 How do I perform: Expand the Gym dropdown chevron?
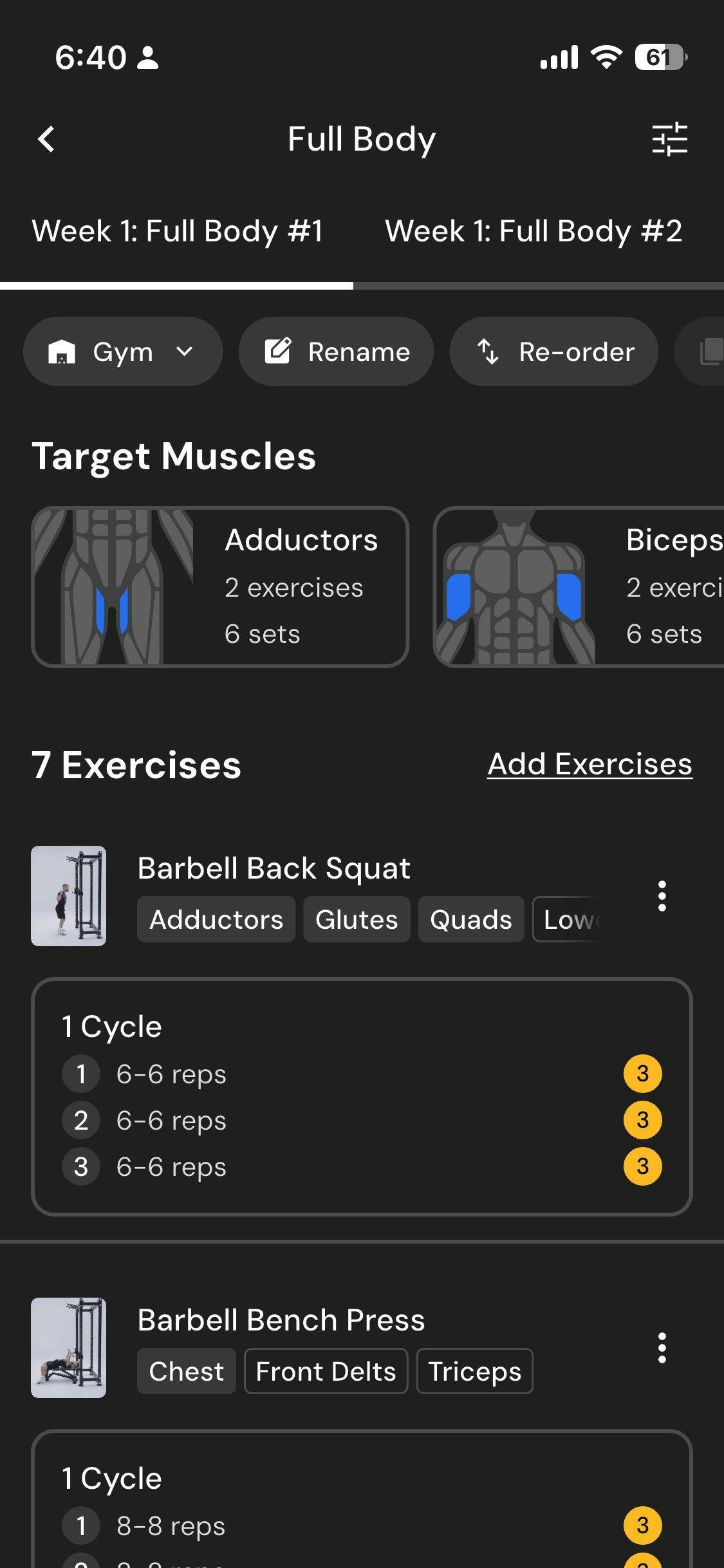(185, 351)
